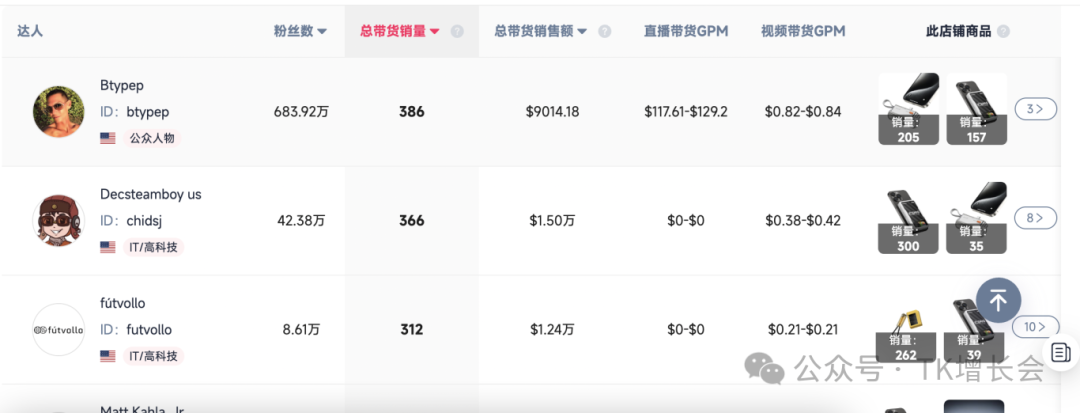This screenshot has height=413, width=1080.
Task: Open Btypep's product thumbnail with 205 sales
Action: tap(908, 109)
